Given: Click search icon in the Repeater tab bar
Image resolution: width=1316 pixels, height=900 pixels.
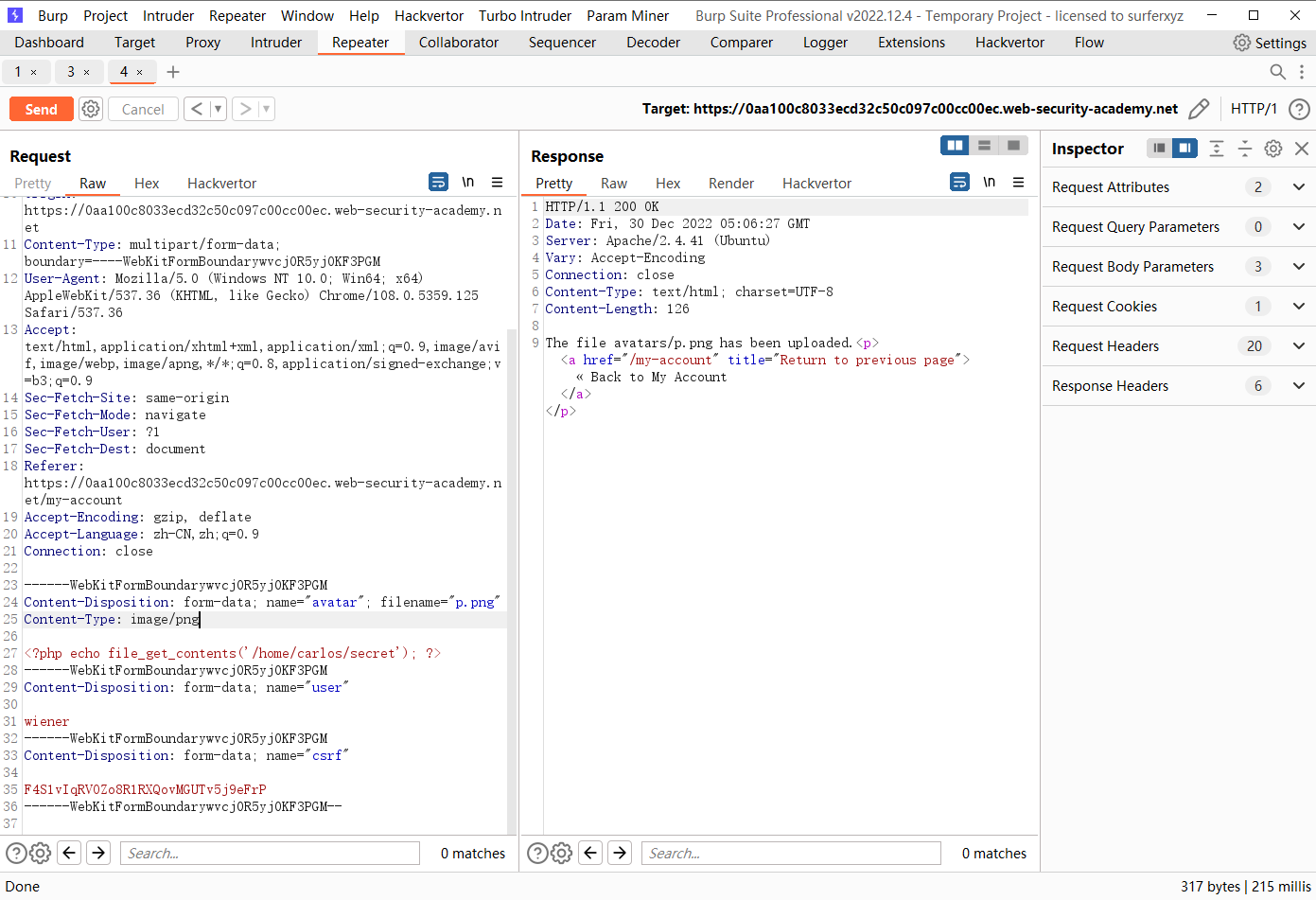Looking at the screenshot, I should click(x=1277, y=72).
